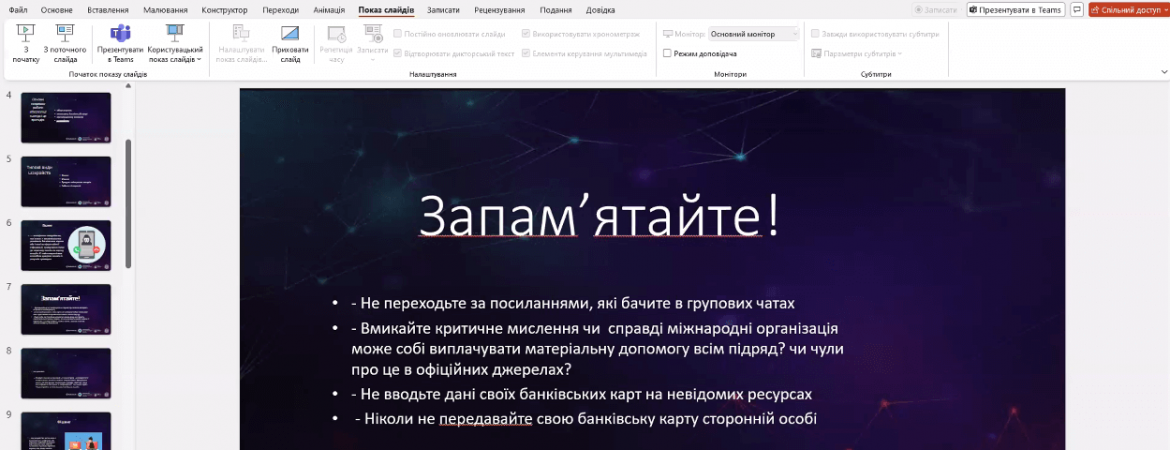The image size is (1170, 450).
Task: Open the Конструктор tab
Action: point(224,10)
